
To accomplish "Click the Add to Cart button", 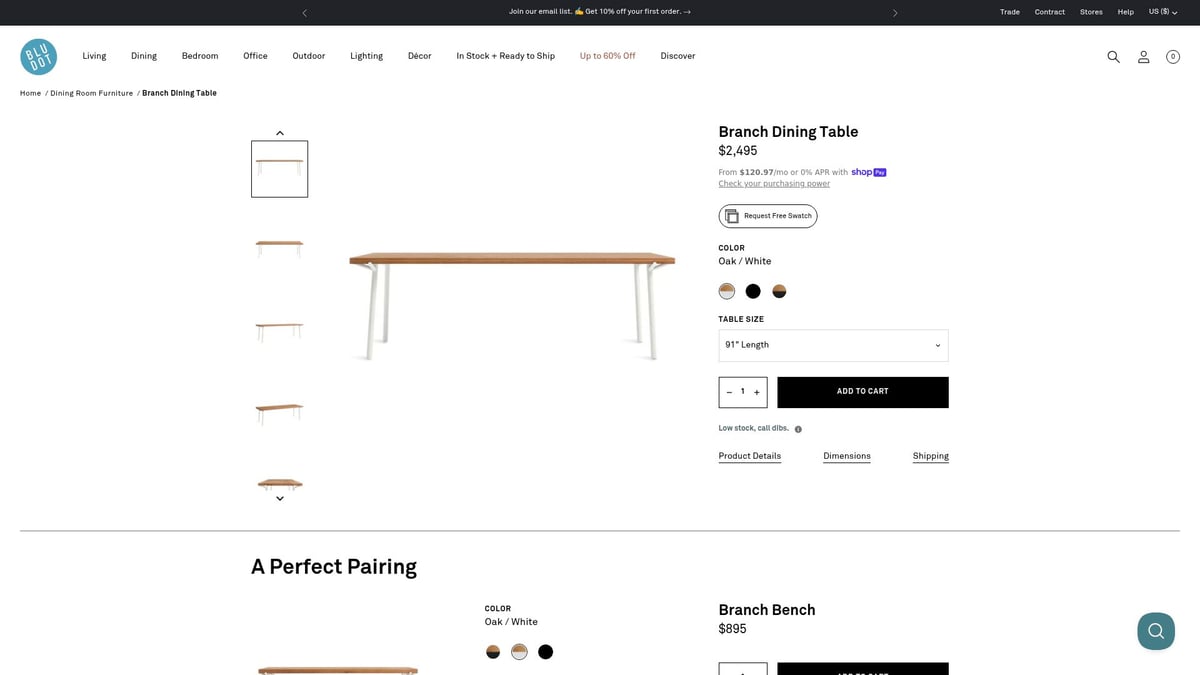I will point(862,391).
